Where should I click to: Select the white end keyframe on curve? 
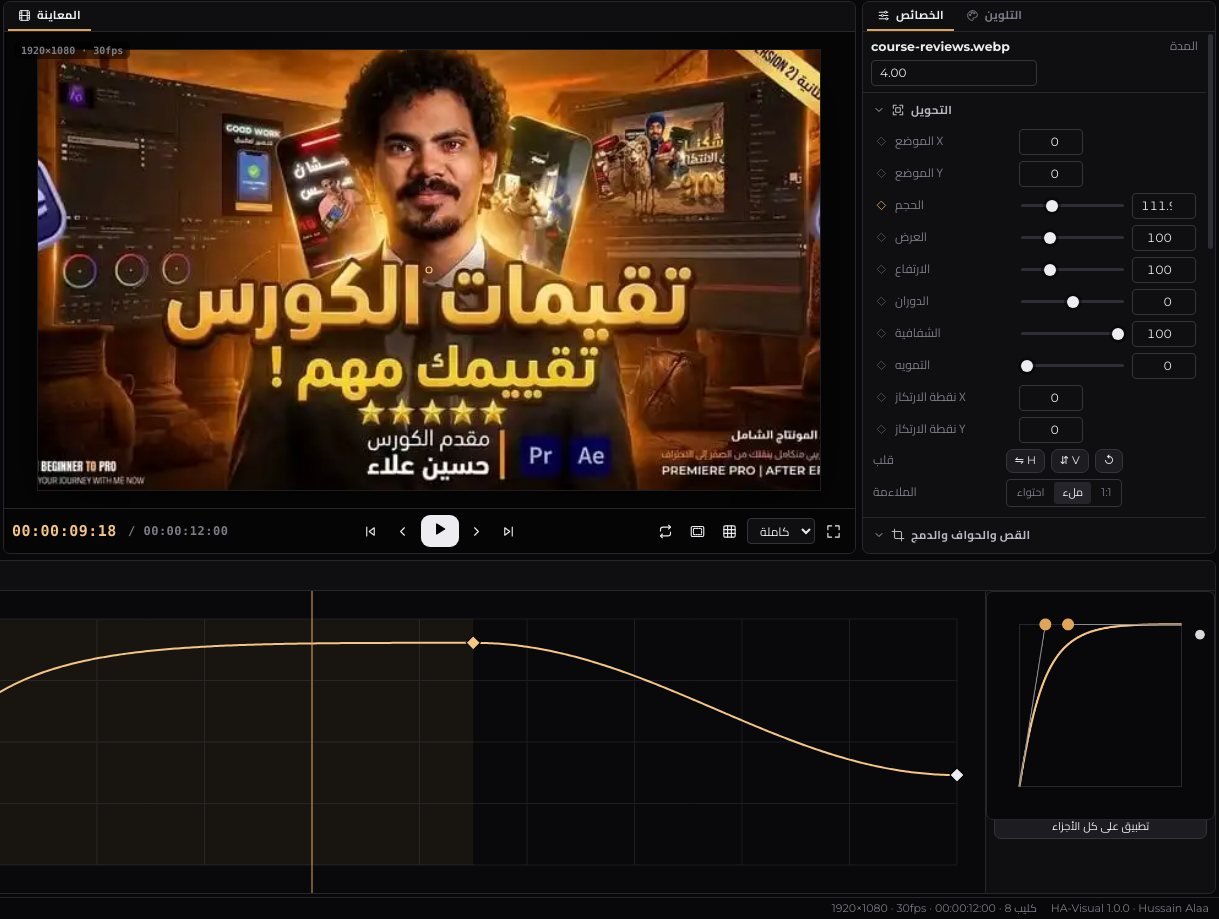click(957, 775)
